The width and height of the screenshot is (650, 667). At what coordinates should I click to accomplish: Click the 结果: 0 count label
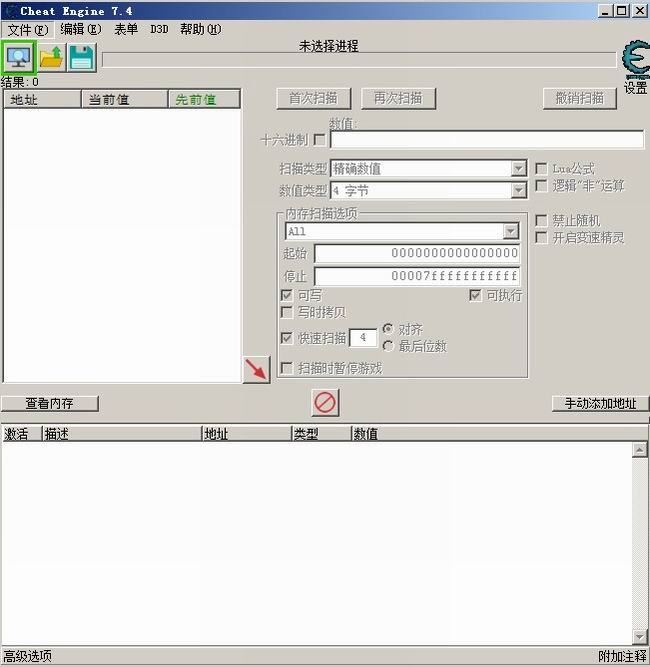tap(20, 82)
